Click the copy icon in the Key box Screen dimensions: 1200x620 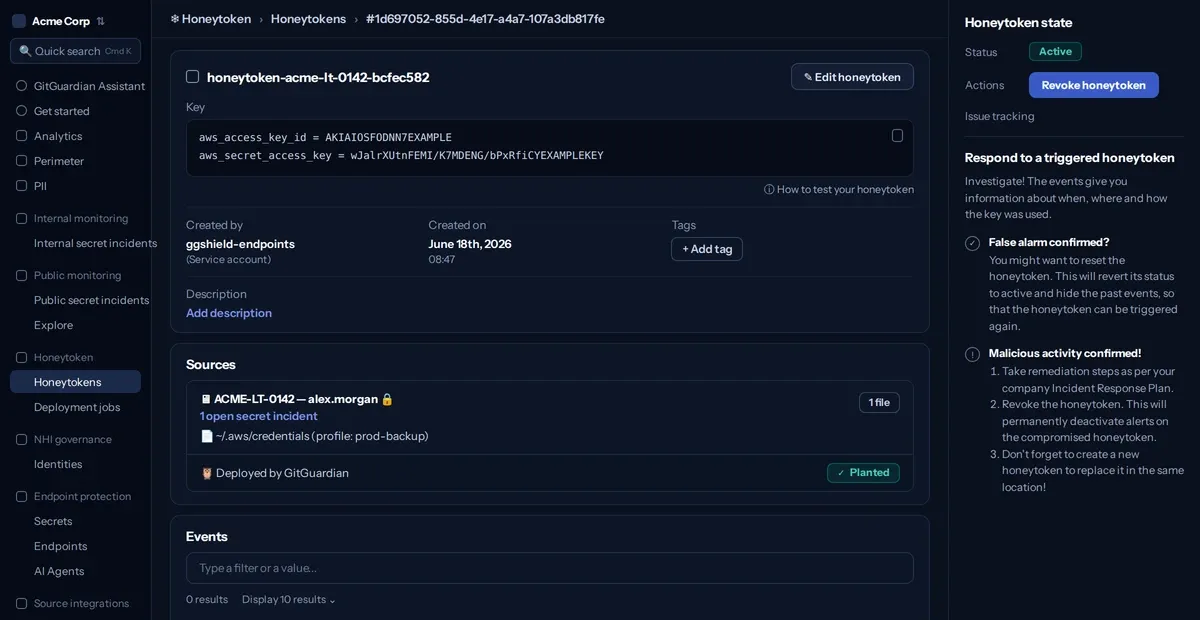tap(897, 135)
